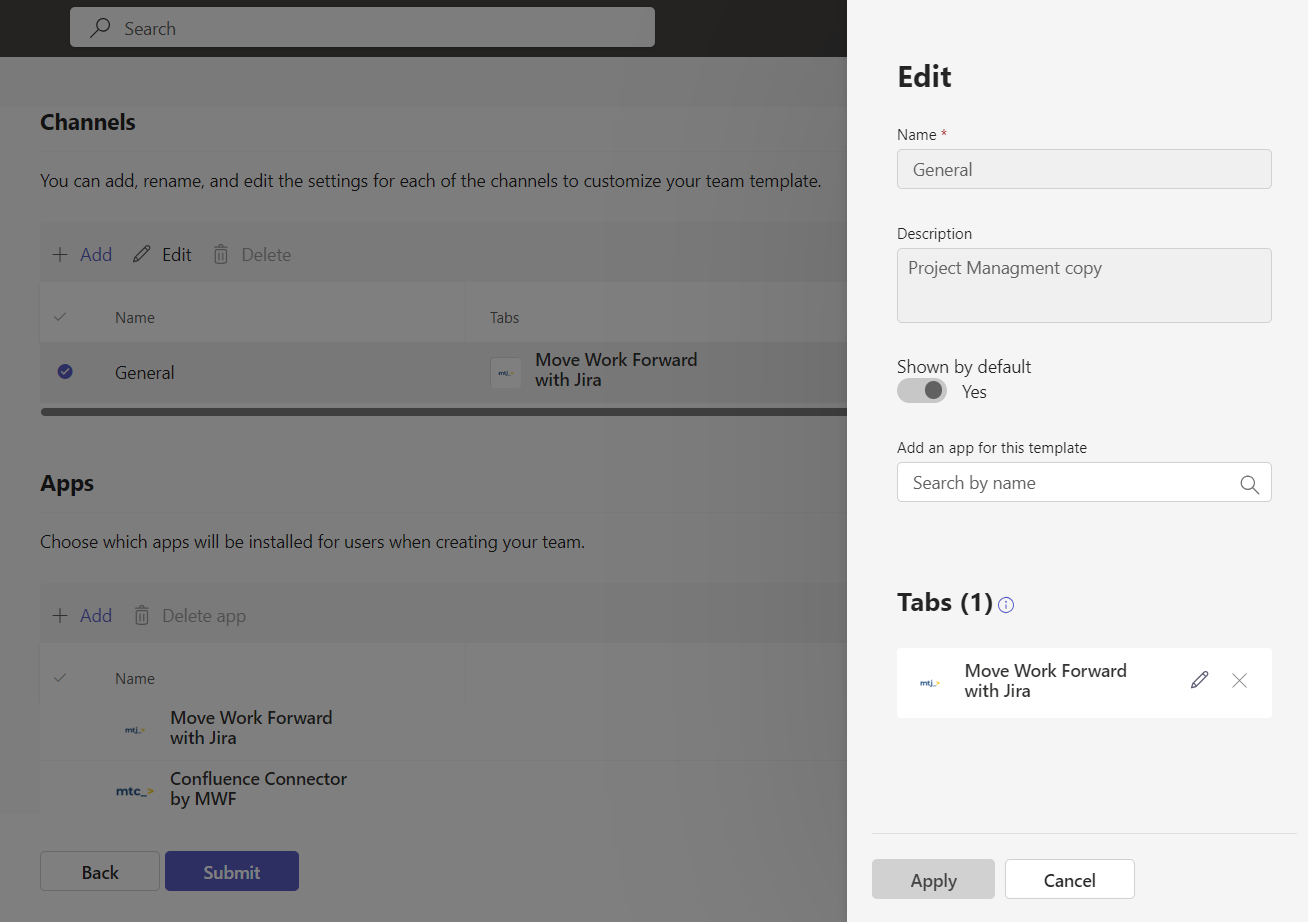Screen dimensions: 1308x922
Task: Click the Back button
Action: (x=99, y=871)
